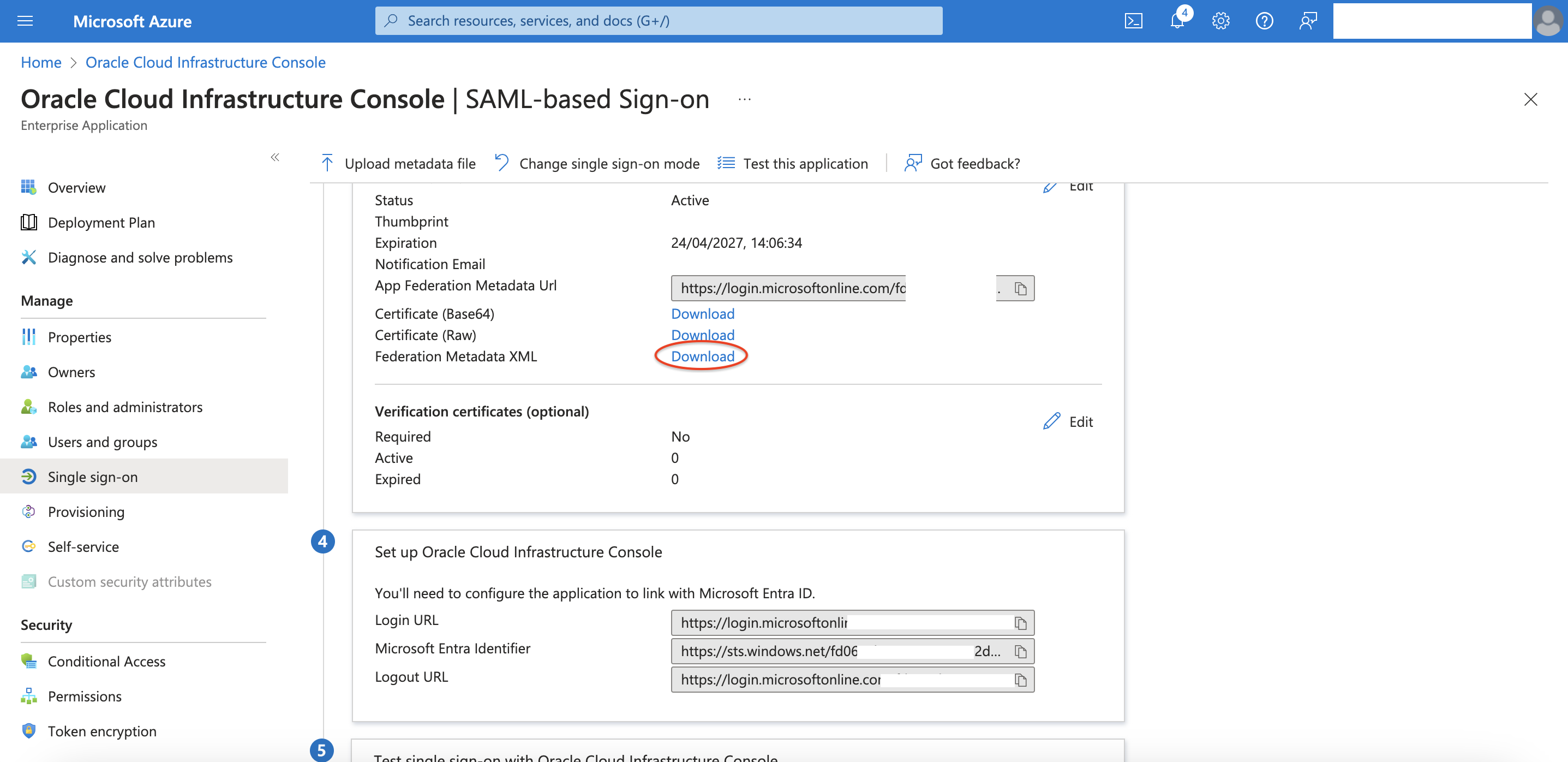Copy the Logout URL value
This screenshot has width=1568, height=762.
(x=1022, y=680)
